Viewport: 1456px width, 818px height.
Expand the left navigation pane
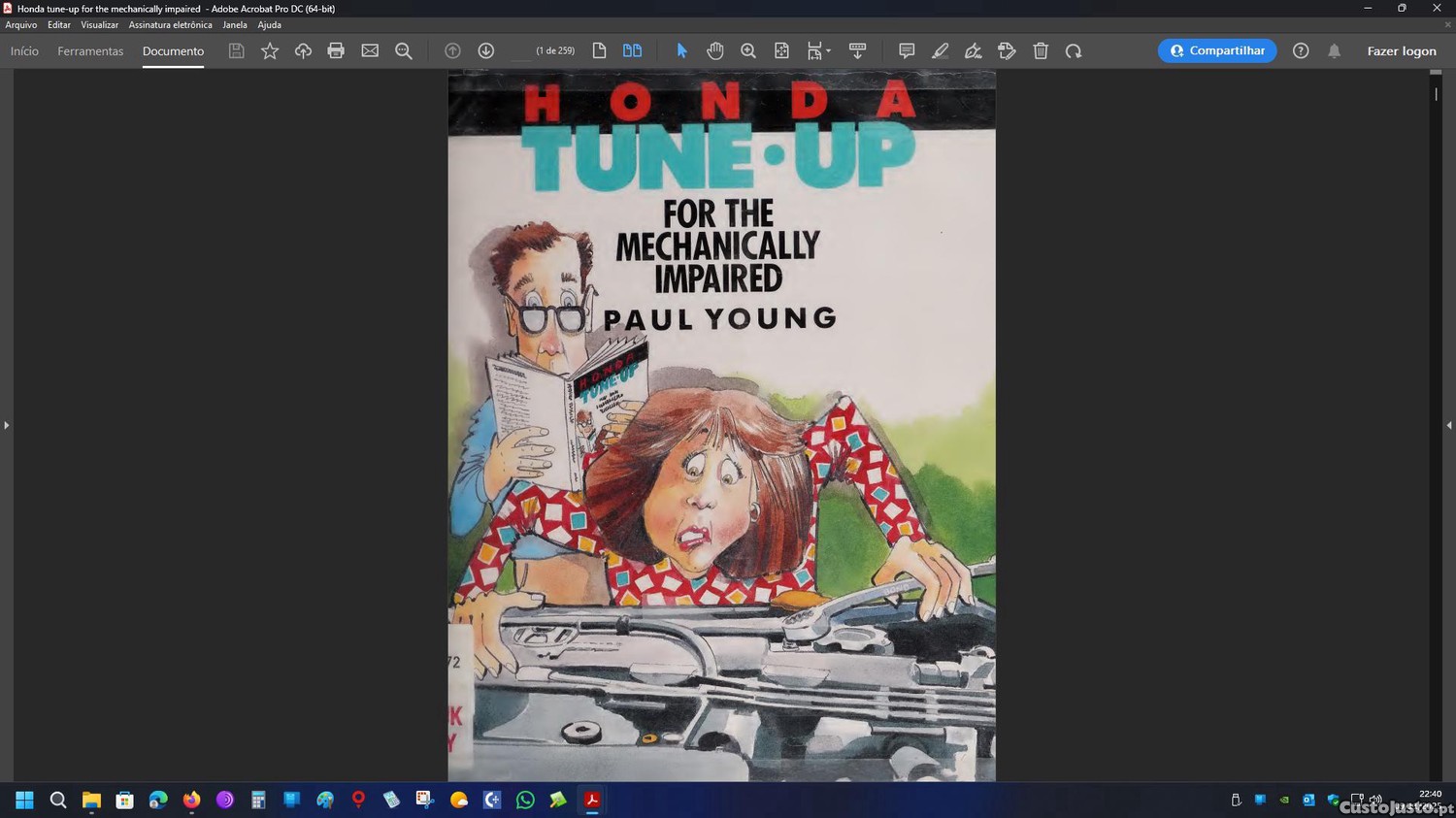7,425
